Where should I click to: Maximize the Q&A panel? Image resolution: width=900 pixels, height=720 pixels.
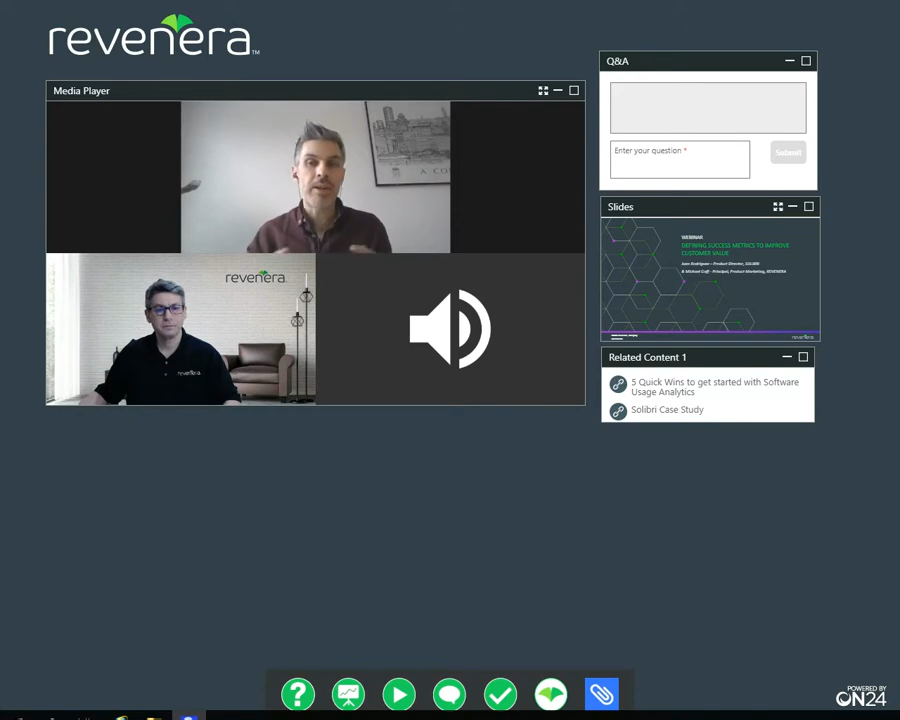coord(806,61)
